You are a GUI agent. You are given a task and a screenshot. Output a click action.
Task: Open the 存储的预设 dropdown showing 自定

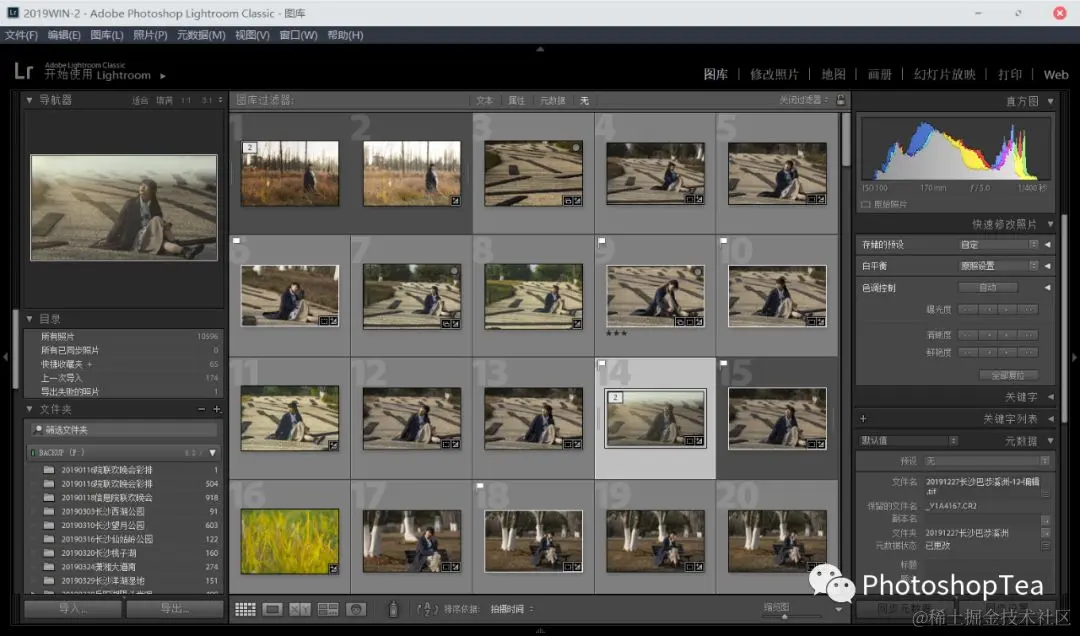[998, 245]
